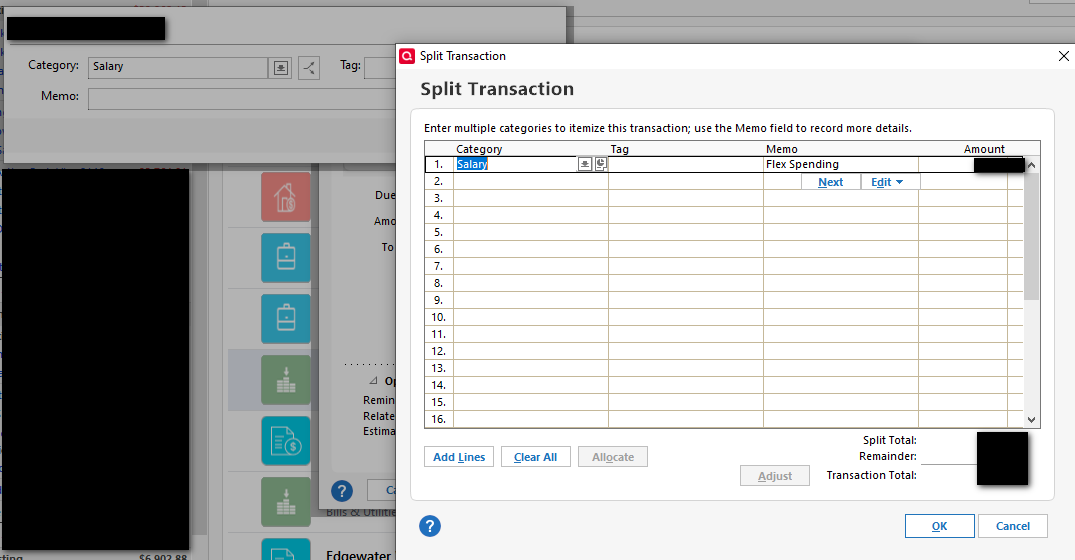Expand the Optional settings triangle in the background dialog
Viewport: 1075px width, 560px height.
coord(374,380)
